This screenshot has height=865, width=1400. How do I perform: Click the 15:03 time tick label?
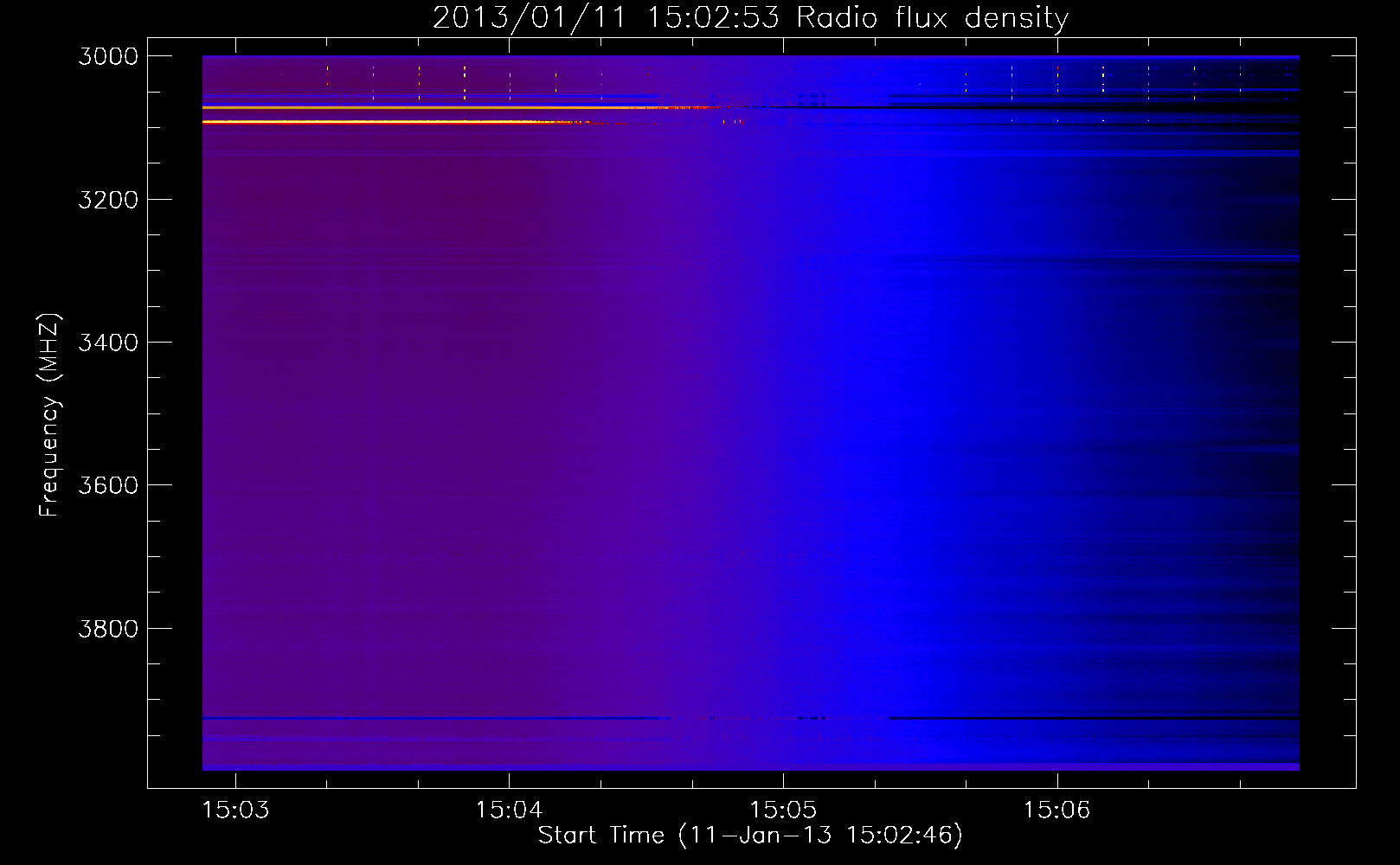(235, 810)
